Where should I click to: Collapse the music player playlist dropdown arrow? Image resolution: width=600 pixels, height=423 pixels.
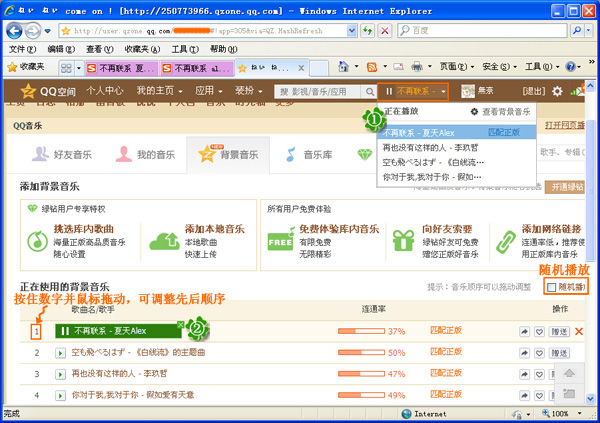pyautogui.click(x=443, y=91)
